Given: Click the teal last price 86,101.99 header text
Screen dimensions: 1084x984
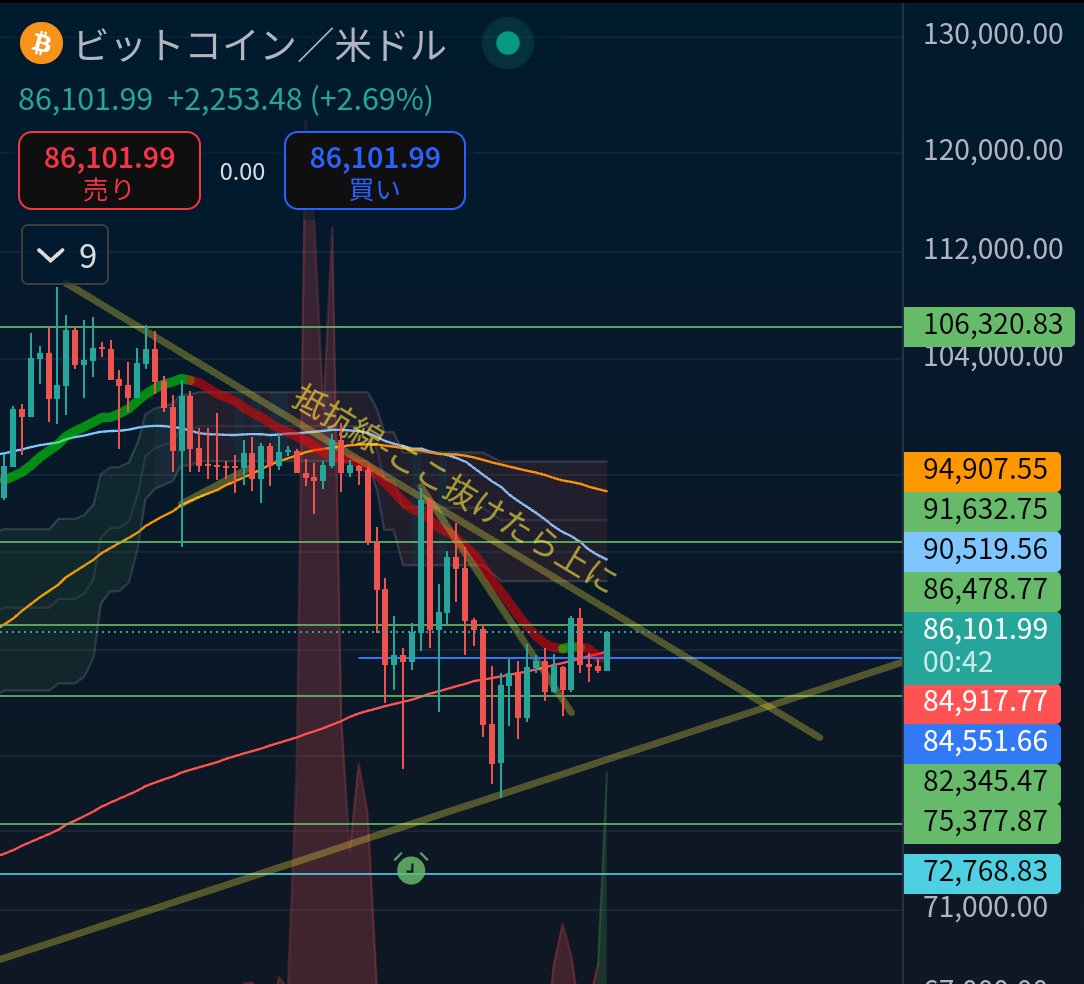Looking at the screenshot, I should (85, 100).
